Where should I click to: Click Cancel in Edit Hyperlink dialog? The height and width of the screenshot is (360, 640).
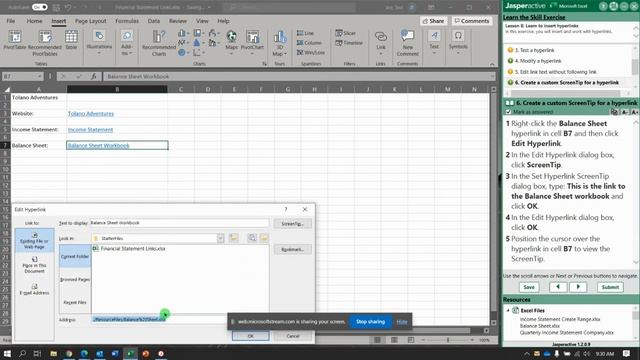[293, 336]
